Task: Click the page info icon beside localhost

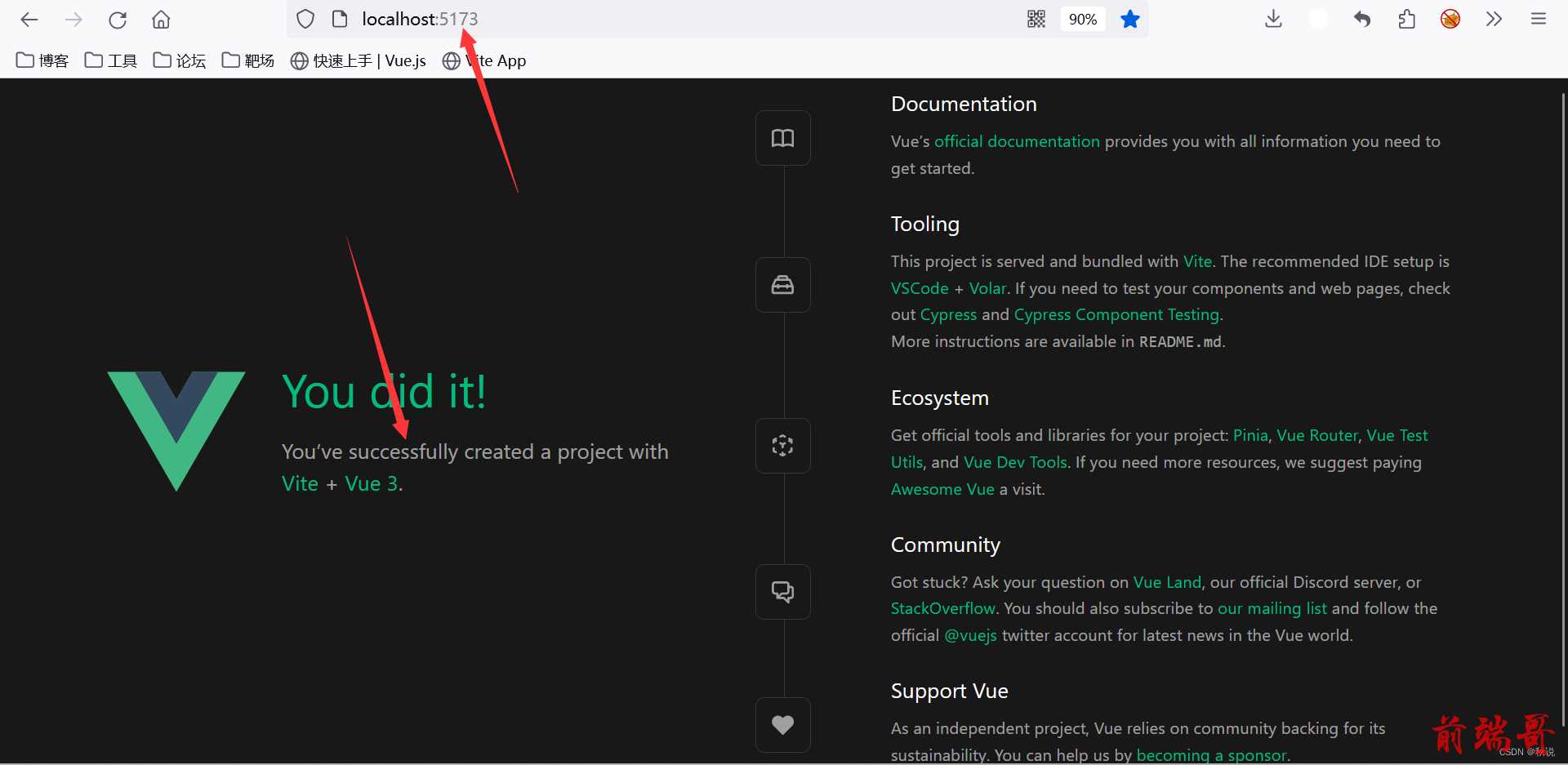Action: [340, 19]
